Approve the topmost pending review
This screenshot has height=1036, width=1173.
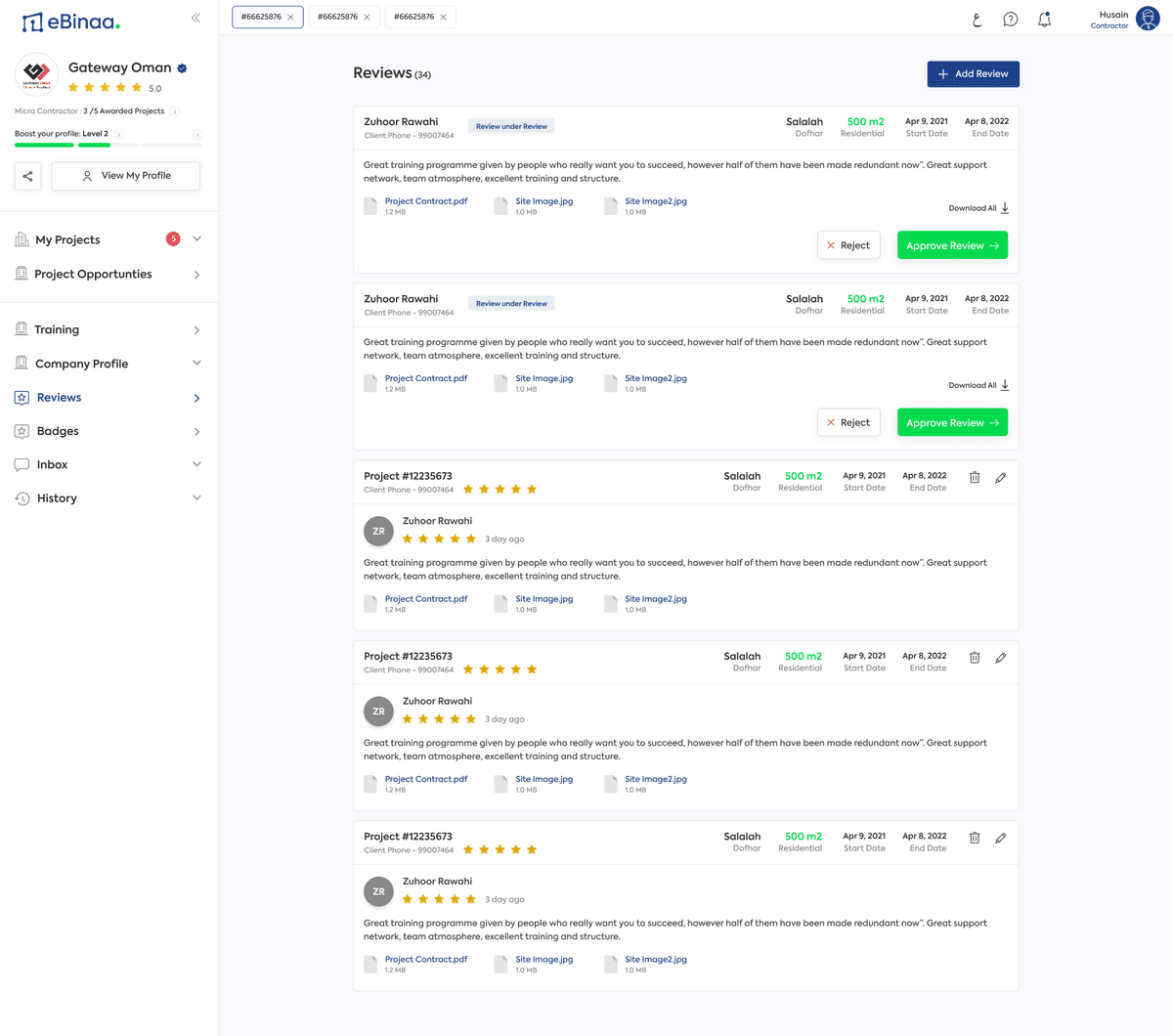(x=952, y=245)
